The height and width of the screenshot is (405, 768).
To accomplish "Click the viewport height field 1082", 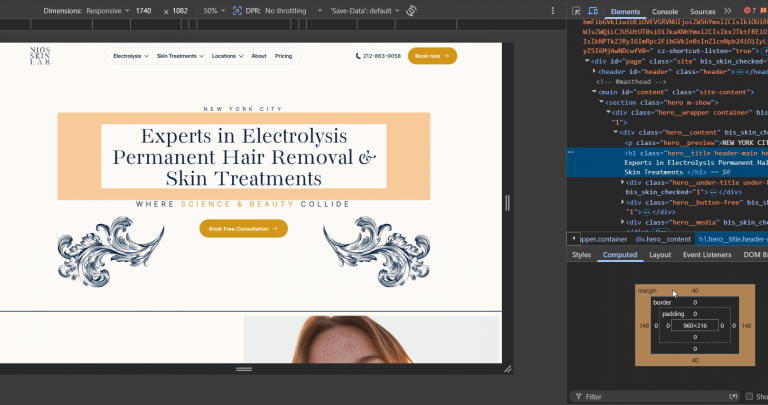I will point(180,11).
